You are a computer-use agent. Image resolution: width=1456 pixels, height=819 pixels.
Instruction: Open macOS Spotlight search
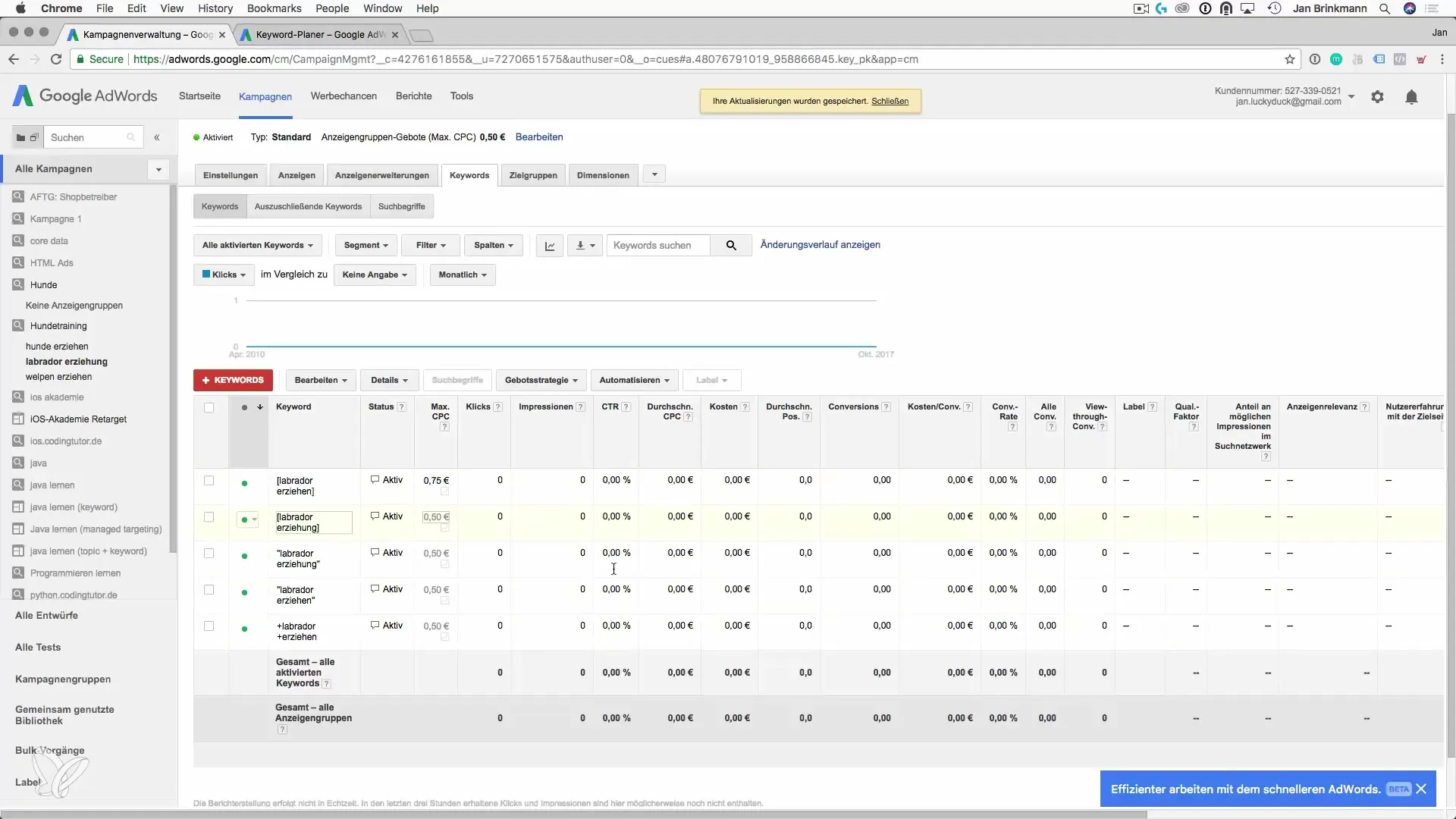pos(1385,8)
